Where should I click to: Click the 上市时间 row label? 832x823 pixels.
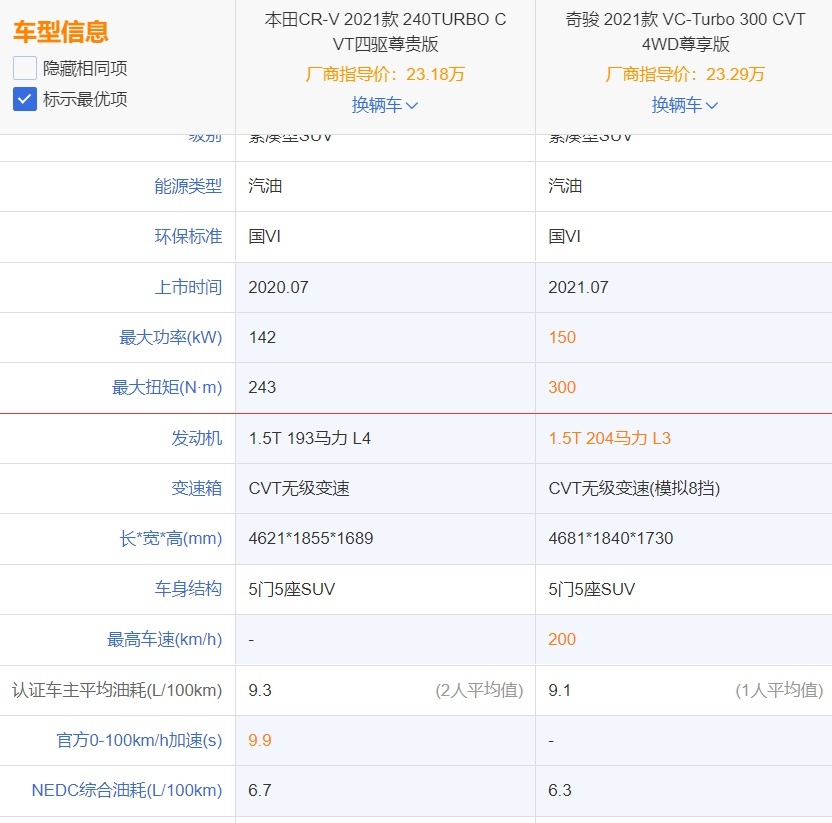188,287
